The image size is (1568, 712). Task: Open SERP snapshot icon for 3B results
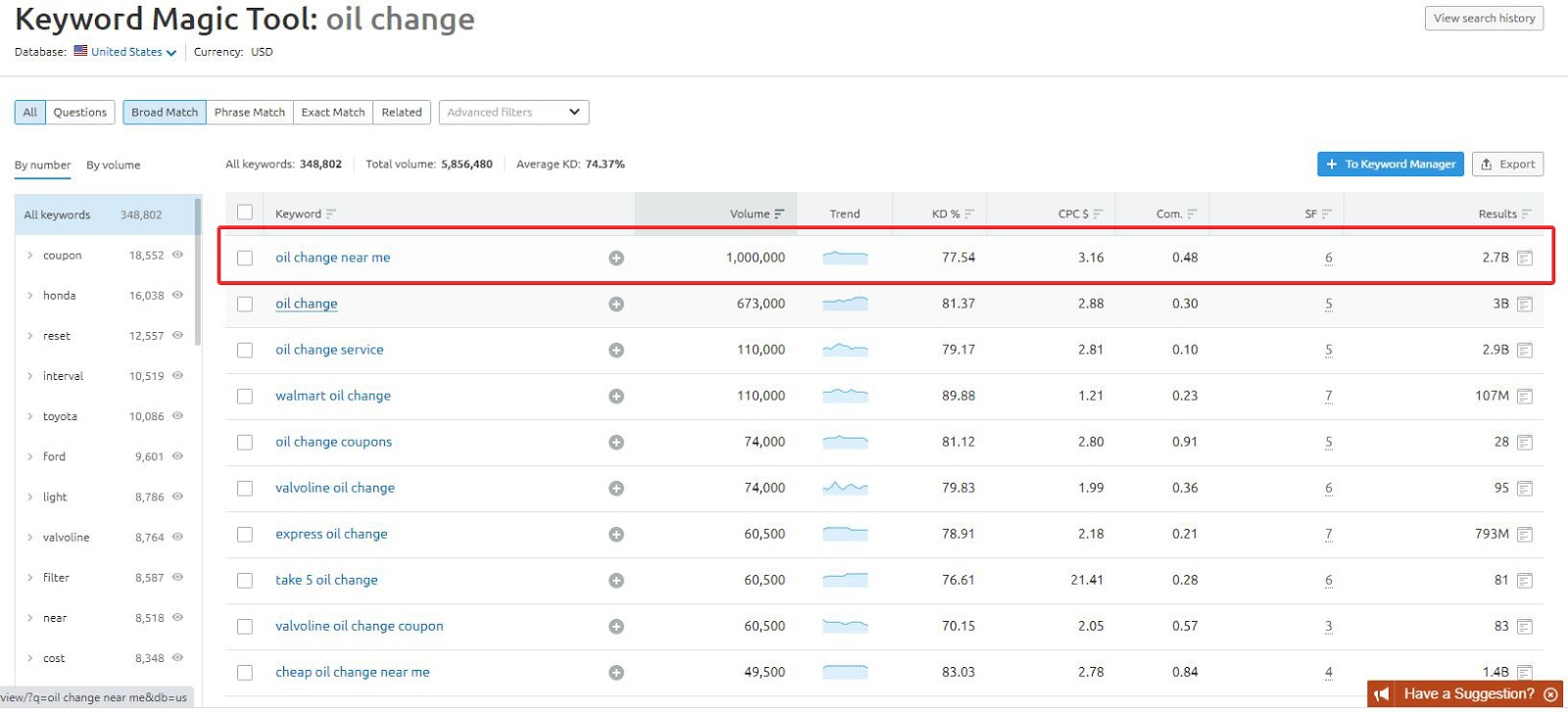[x=1525, y=305]
